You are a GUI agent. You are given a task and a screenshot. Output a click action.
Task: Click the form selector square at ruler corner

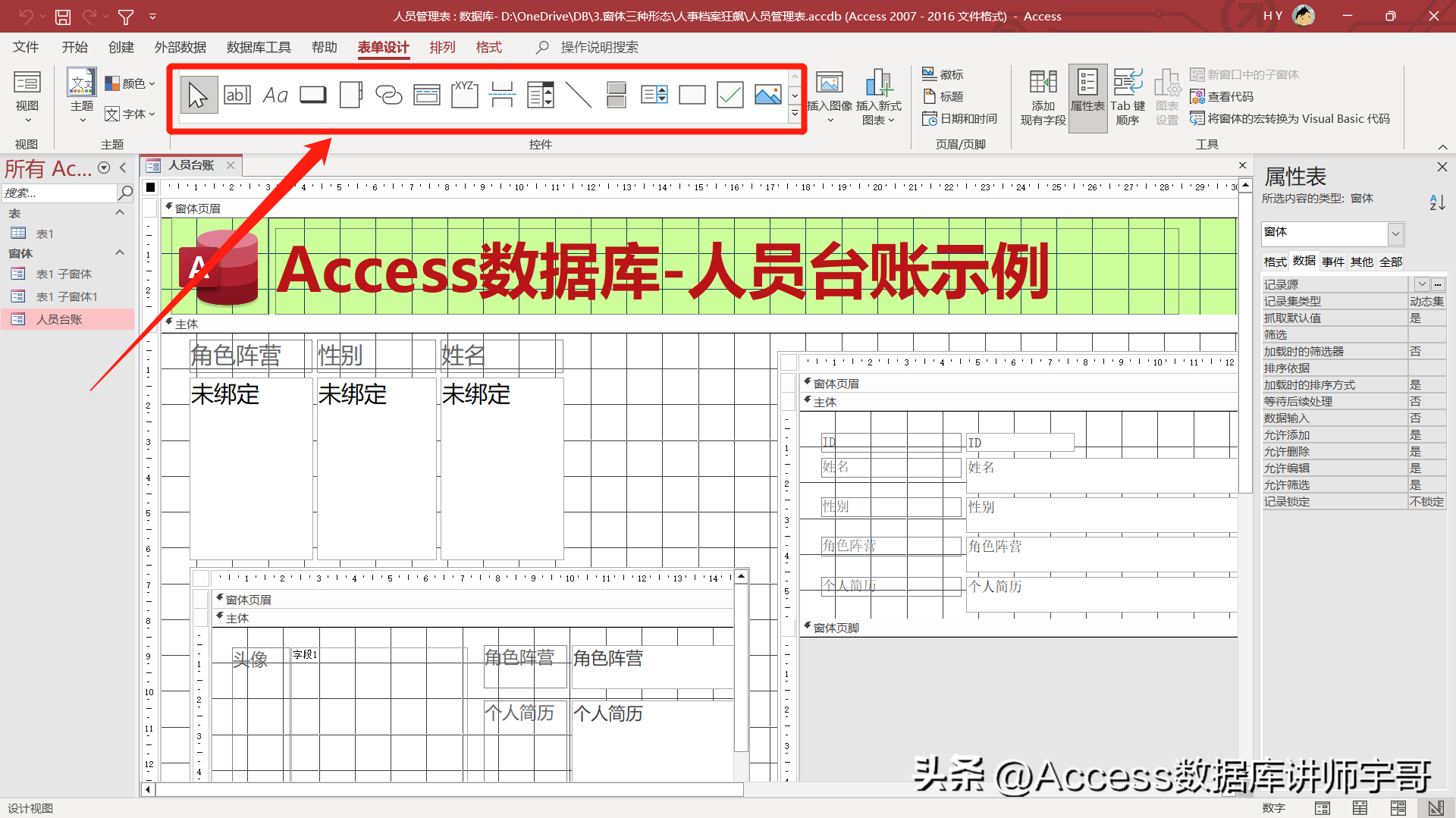point(150,186)
